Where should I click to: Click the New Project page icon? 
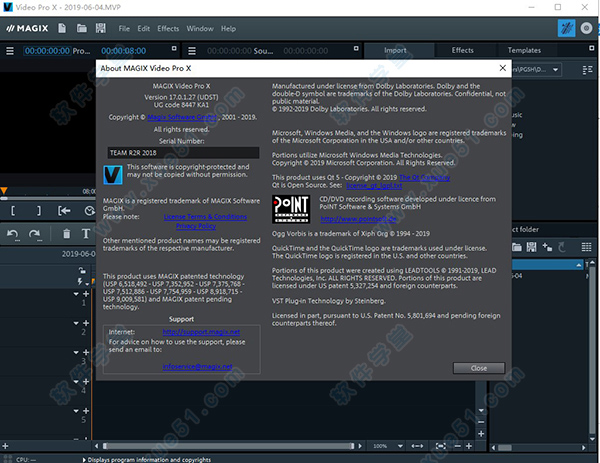[x=62, y=28]
